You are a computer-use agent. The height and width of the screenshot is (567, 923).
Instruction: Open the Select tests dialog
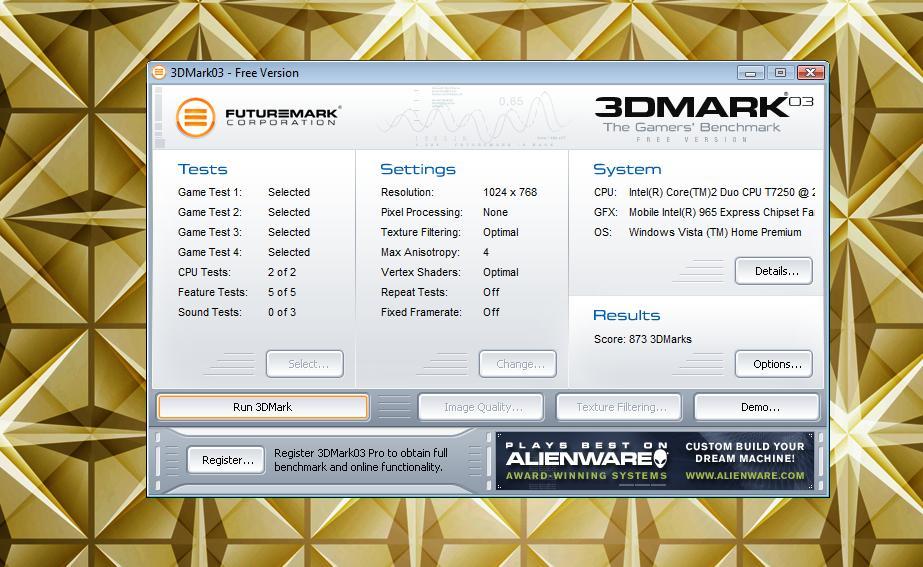[305, 364]
